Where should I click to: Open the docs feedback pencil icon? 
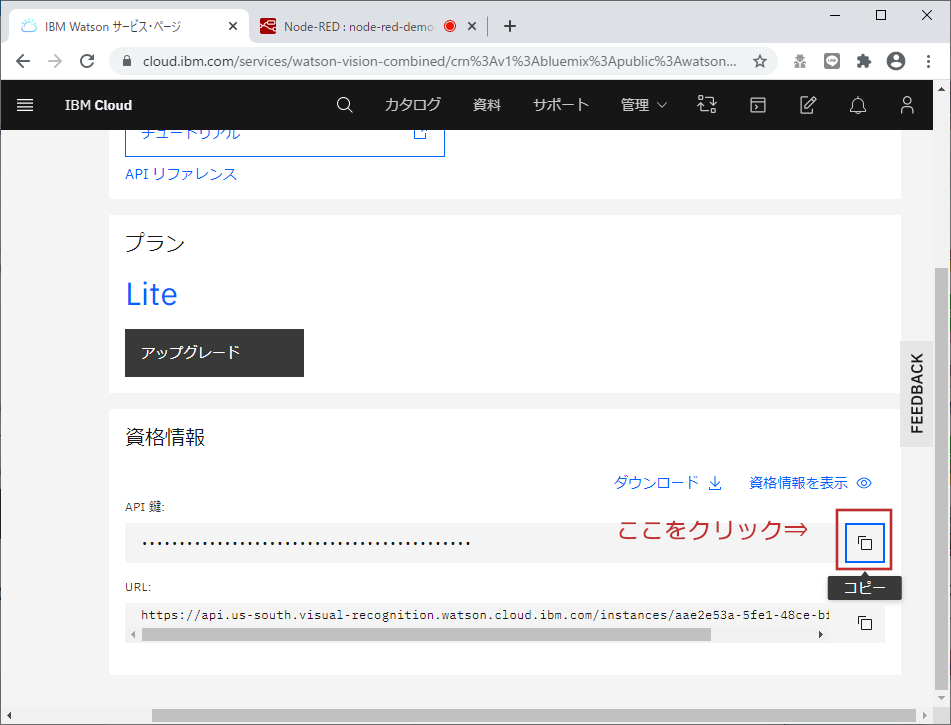pos(807,105)
